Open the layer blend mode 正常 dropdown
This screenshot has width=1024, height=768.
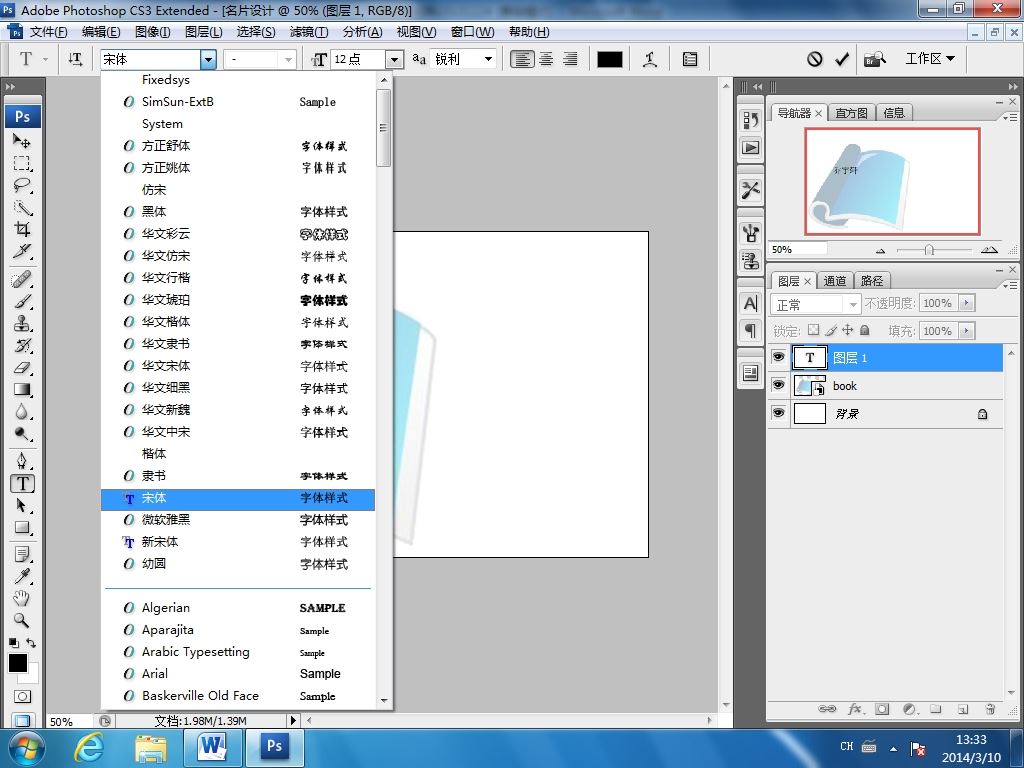click(x=816, y=304)
